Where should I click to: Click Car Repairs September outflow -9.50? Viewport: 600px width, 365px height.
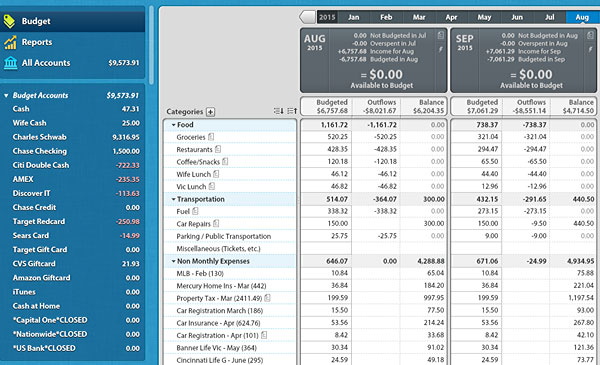click(x=526, y=223)
